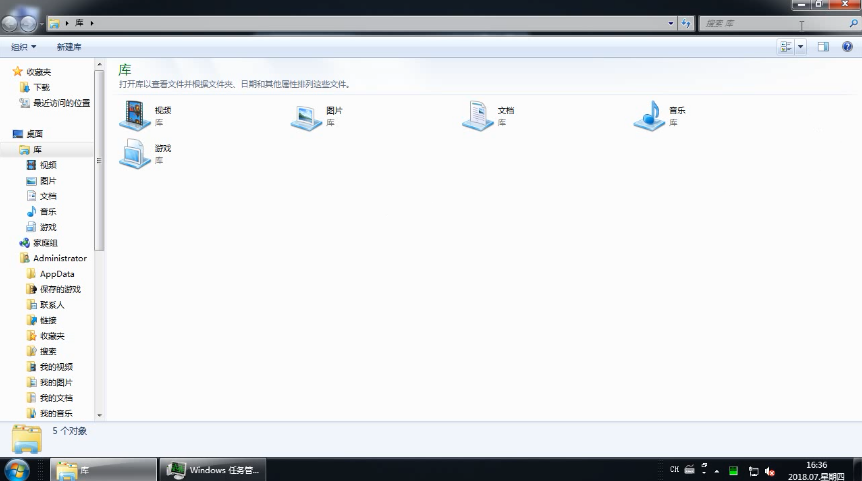Viewport: 862px width, 481px height.
Task: Click the navigation pane scrollbar thumb
Action: pyautogui.click(x=100, y=161)
